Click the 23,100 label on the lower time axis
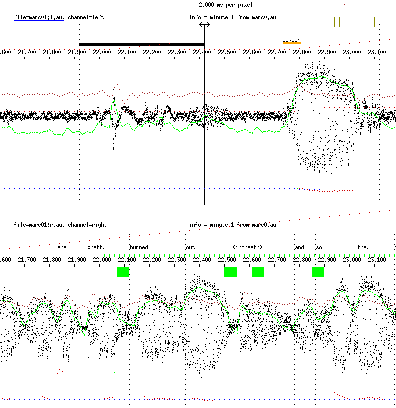Viewport: 396px width, 408px height. coord(377,259)
